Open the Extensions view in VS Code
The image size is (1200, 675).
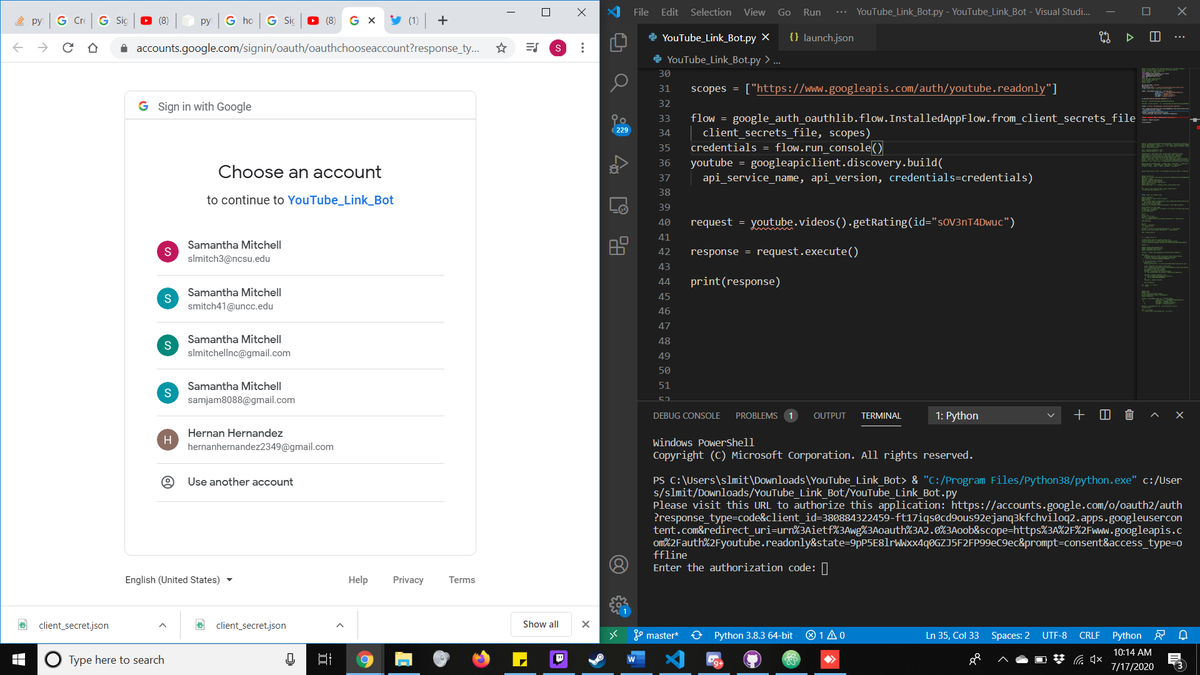pos(619,245)
